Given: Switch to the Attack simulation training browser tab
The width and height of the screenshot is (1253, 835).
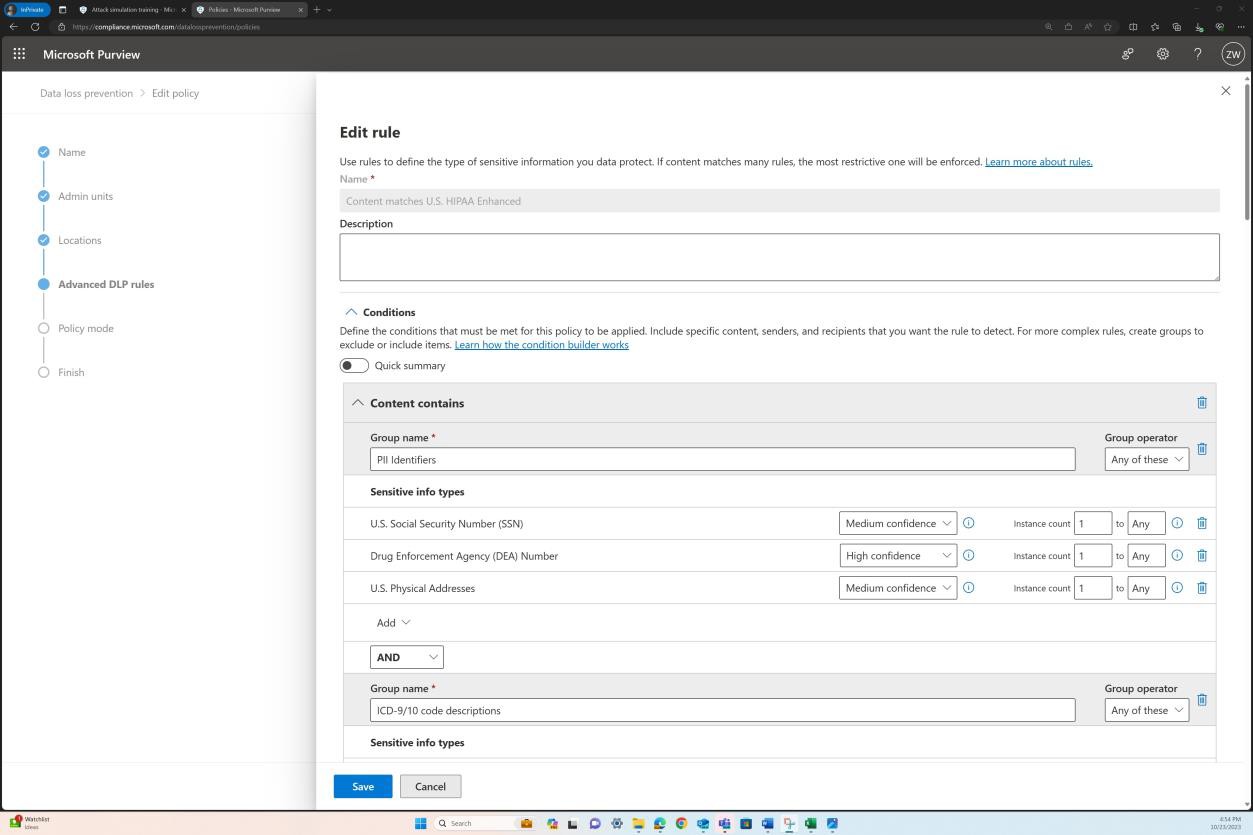Looking at the screenshot, I should tap(131, 9).
